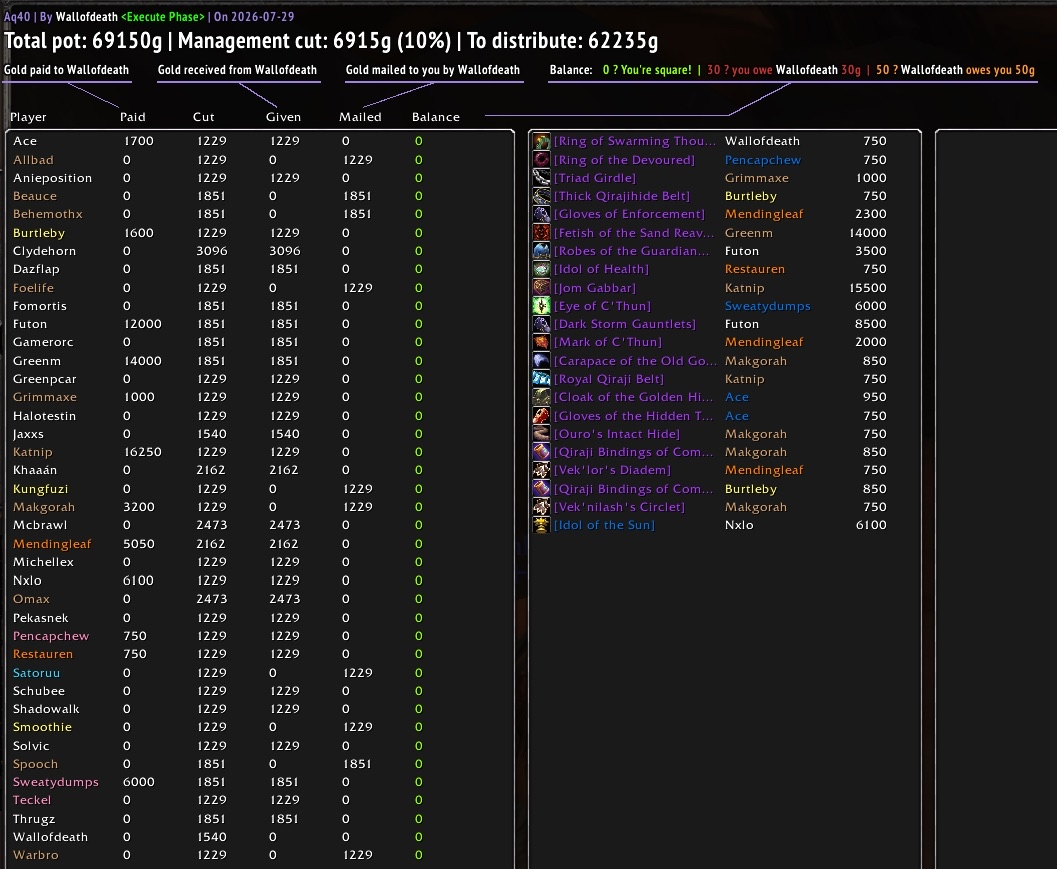Screen dimensions: 1057x869
Task: Click the Gloves of the Hidden Temple icon
Action: 541,415
